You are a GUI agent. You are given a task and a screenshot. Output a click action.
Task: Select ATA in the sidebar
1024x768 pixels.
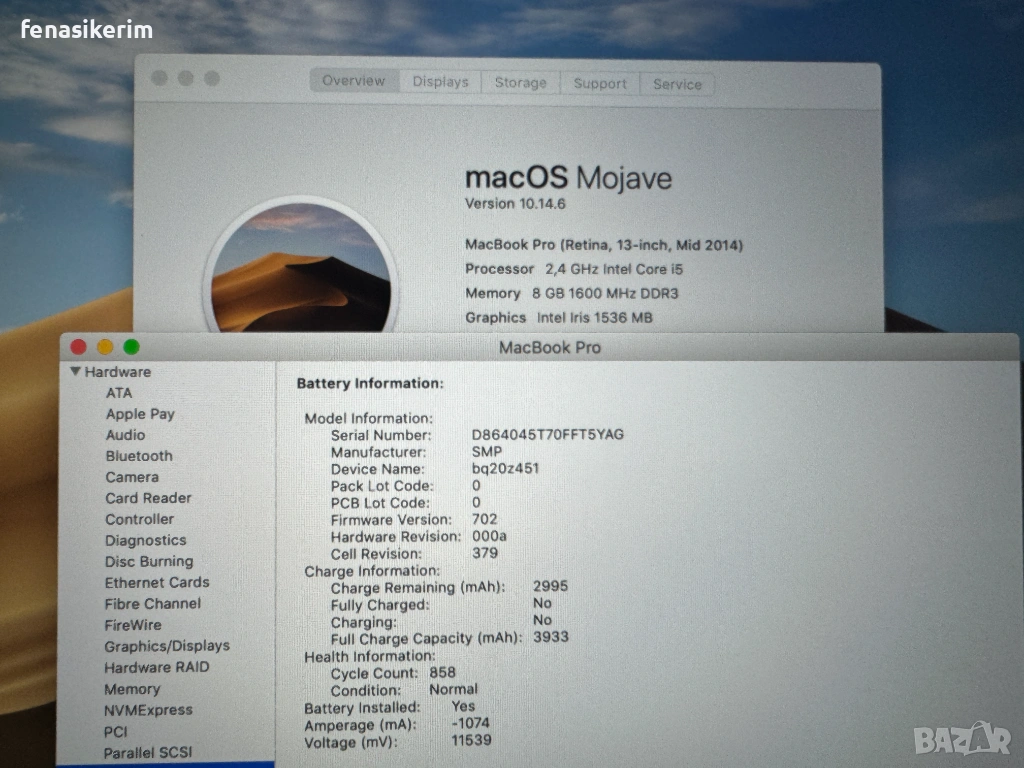[119, 393]
